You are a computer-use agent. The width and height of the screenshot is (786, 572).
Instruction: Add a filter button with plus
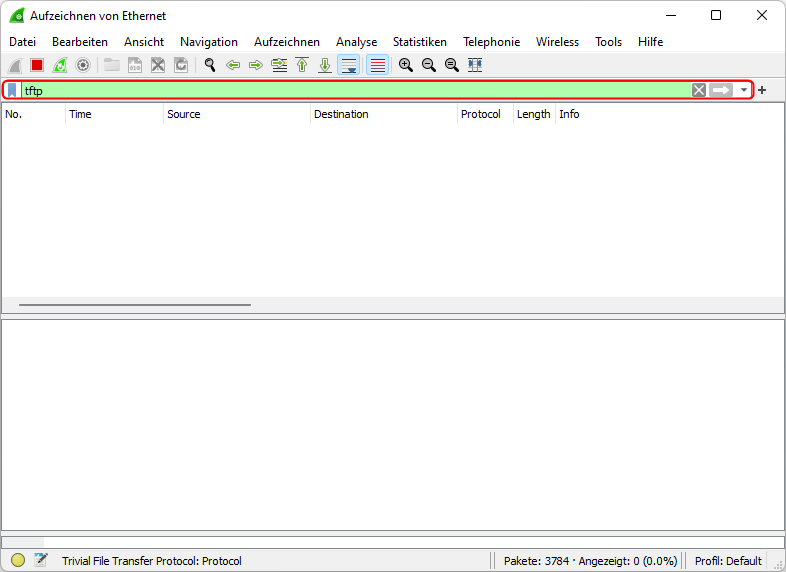762,90
